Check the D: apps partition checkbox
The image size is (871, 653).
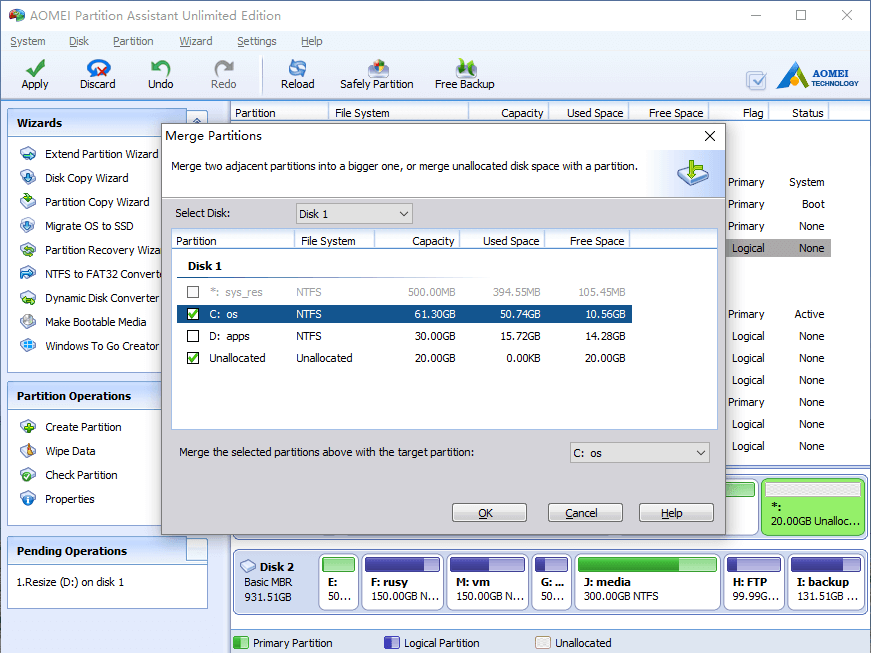[193, 336]
